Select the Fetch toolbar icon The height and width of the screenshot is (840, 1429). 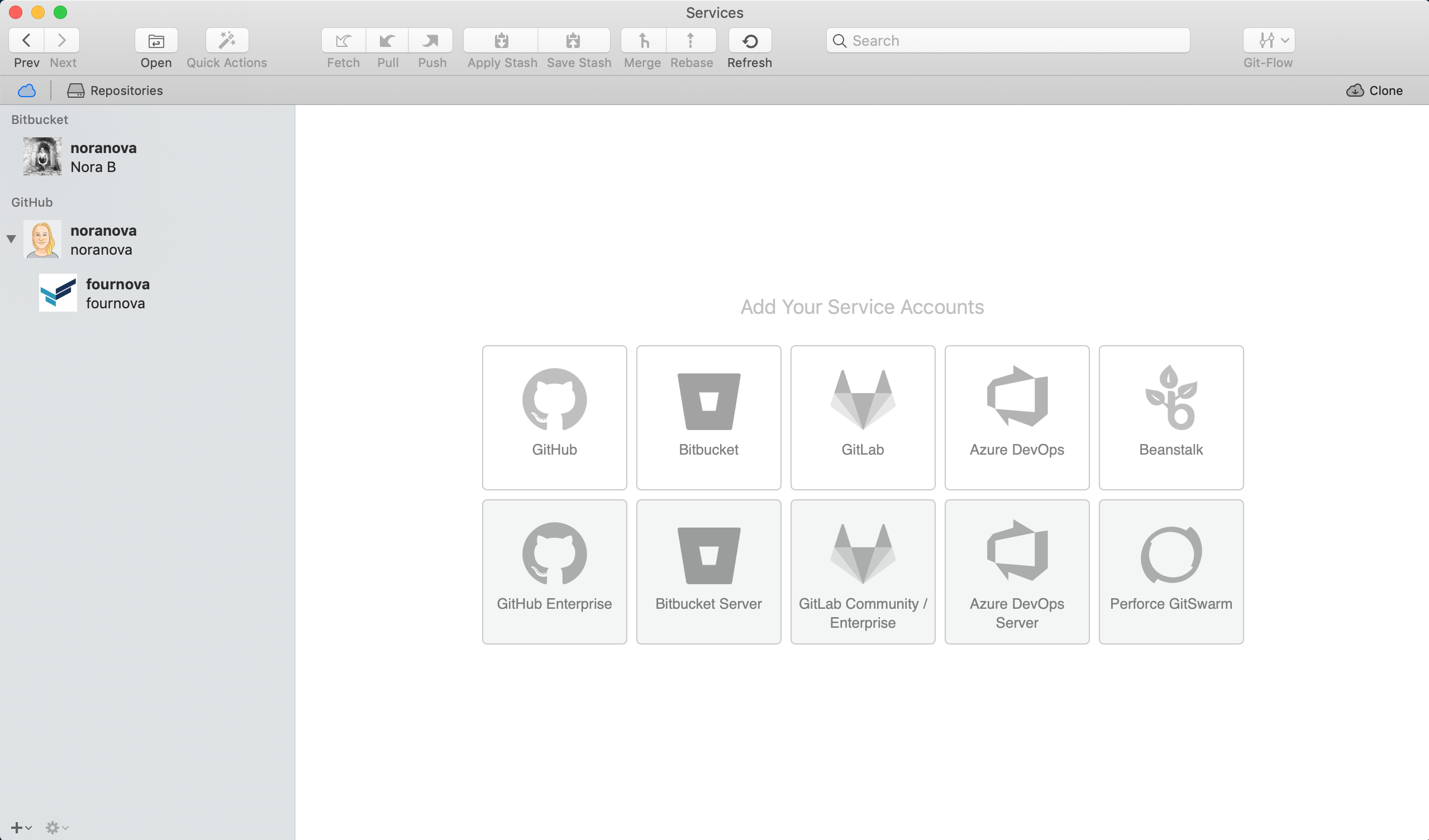pyautogui.click(x=342, y=40)
